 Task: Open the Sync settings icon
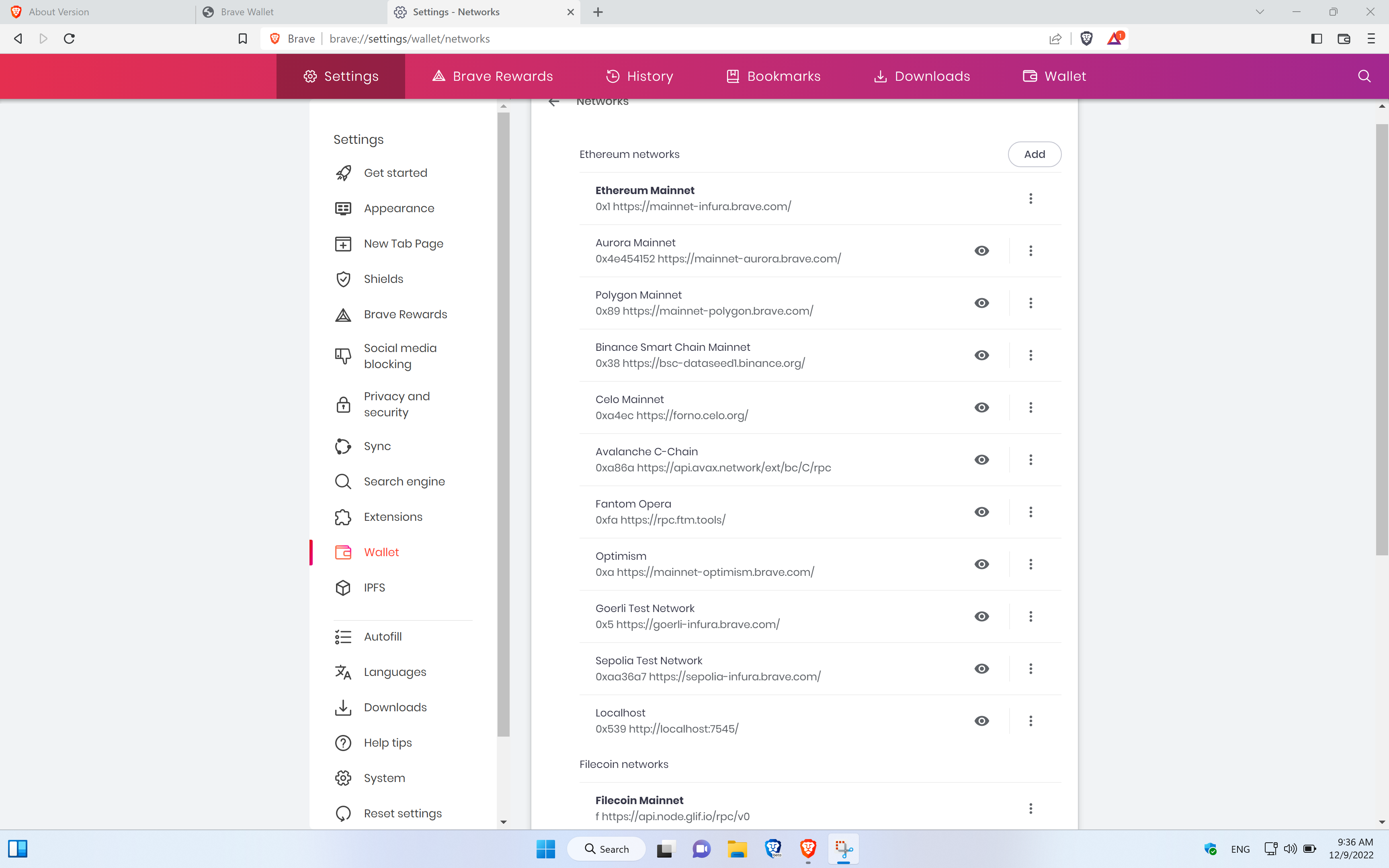pyautogui.click(x=343, y=446)
